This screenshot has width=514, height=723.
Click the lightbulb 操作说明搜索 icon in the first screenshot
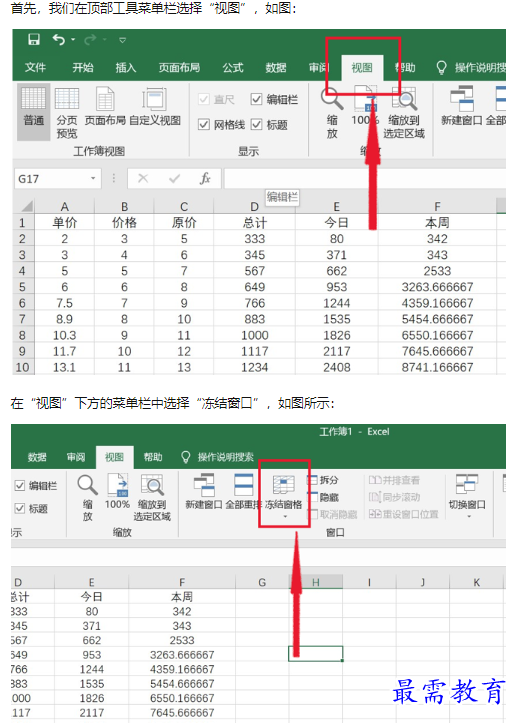(x=441, y=68)
